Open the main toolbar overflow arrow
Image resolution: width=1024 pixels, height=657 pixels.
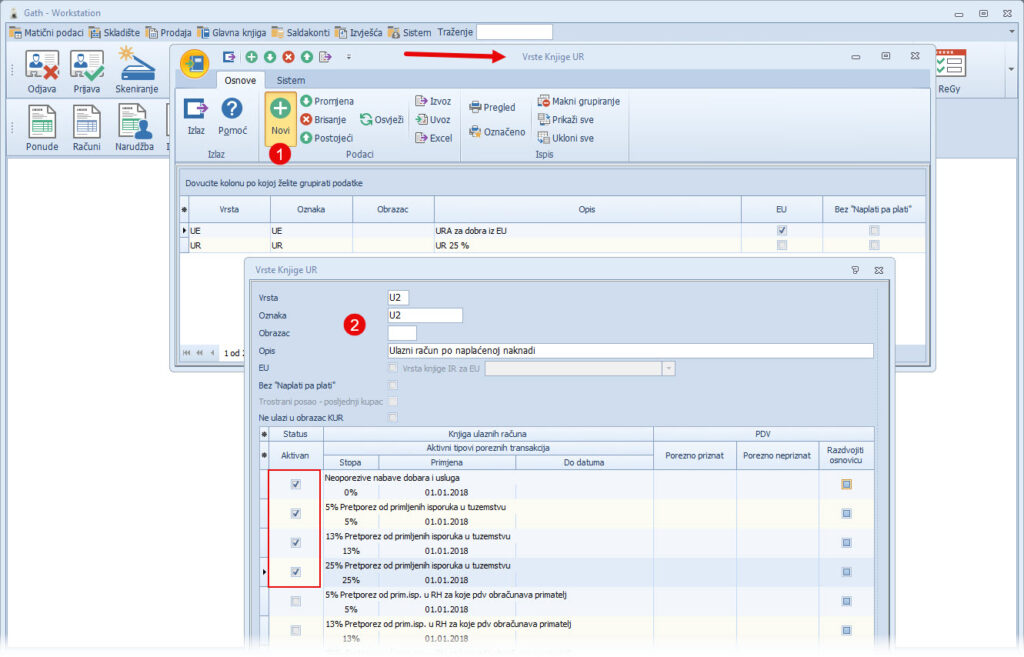[1010, 69]
